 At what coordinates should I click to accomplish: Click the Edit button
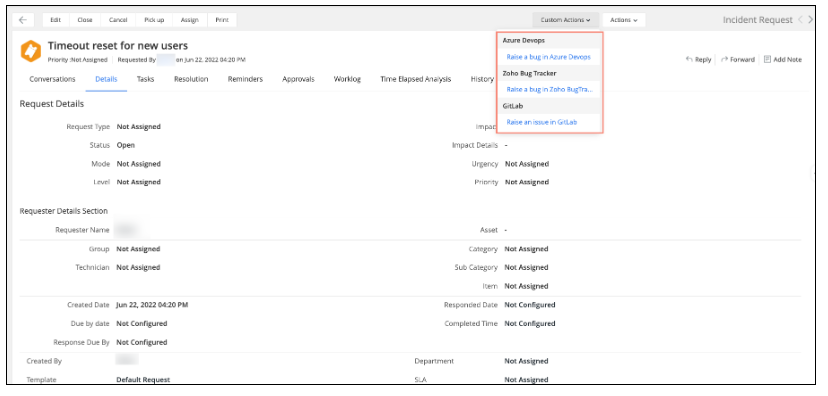[x=55, y=20]
